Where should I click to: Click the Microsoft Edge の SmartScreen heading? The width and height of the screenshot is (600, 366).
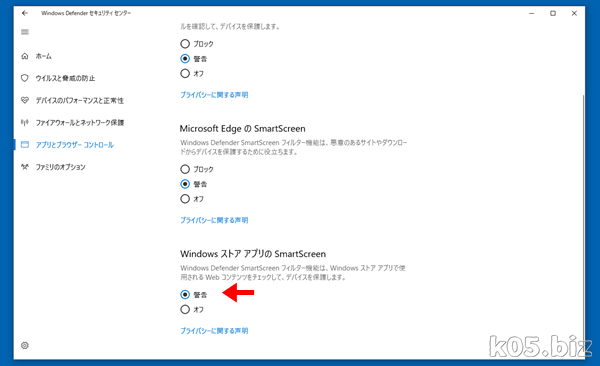(x=243, y=129)
